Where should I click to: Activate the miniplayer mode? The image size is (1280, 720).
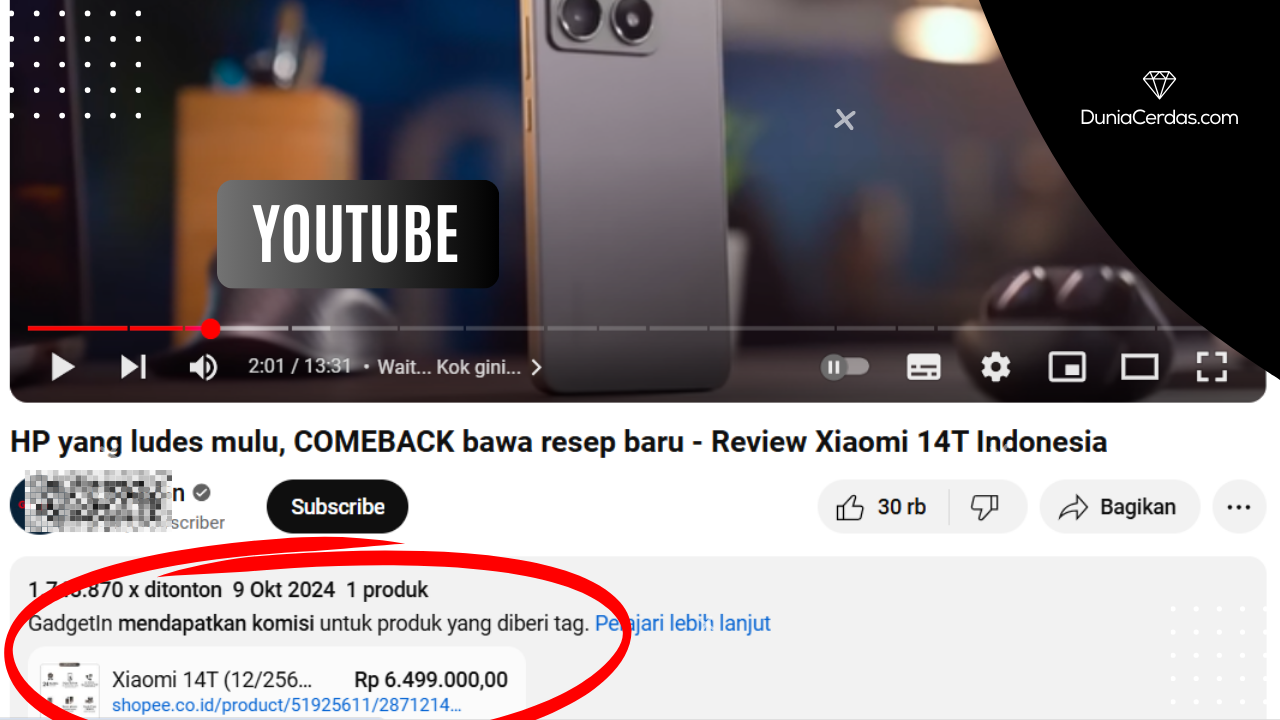[x=1067, y=367]
